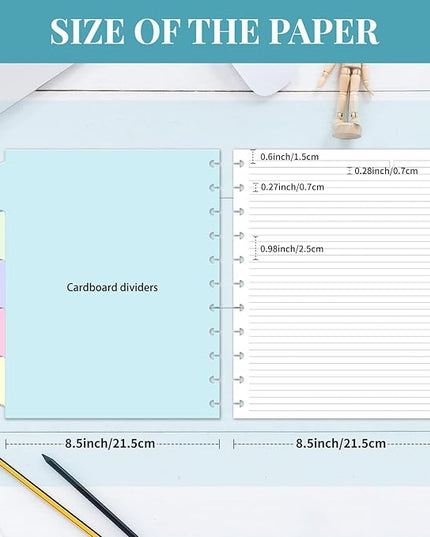Viewport: 430px width, 537px height.
Task: Click the purple divider tab
Action: coord(2,284)
